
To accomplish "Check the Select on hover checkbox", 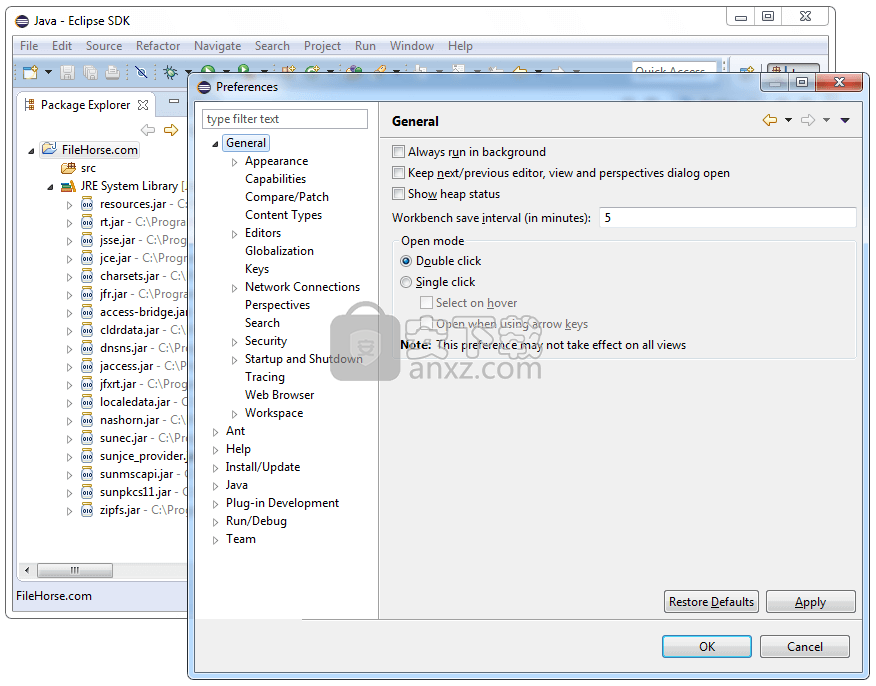I will (426, 303).
